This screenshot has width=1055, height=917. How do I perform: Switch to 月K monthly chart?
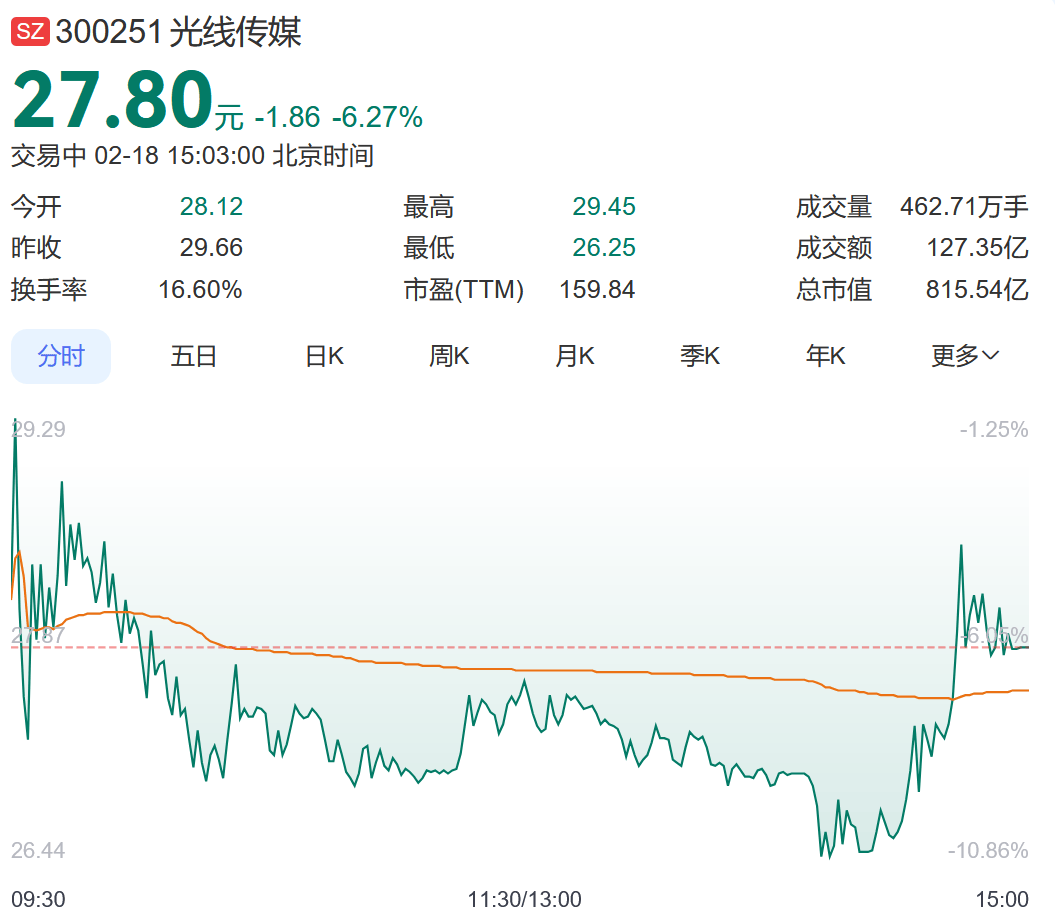(575, 356)
